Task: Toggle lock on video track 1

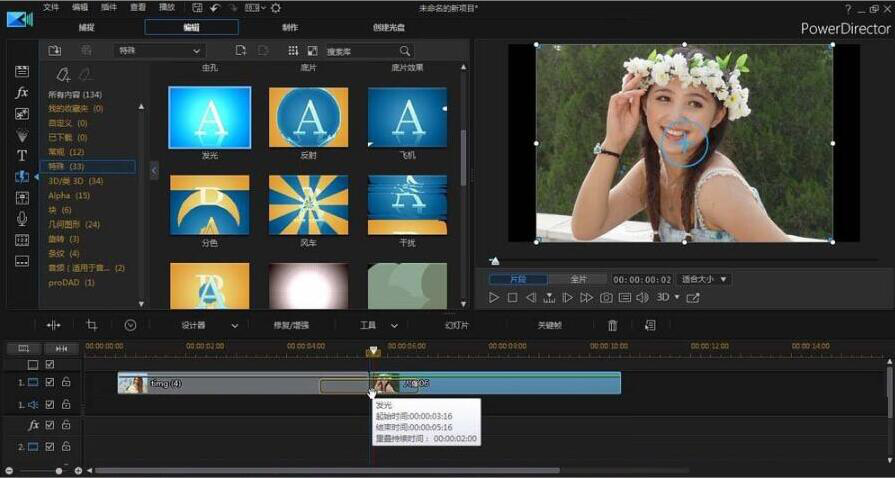Action: coord(66,382)
